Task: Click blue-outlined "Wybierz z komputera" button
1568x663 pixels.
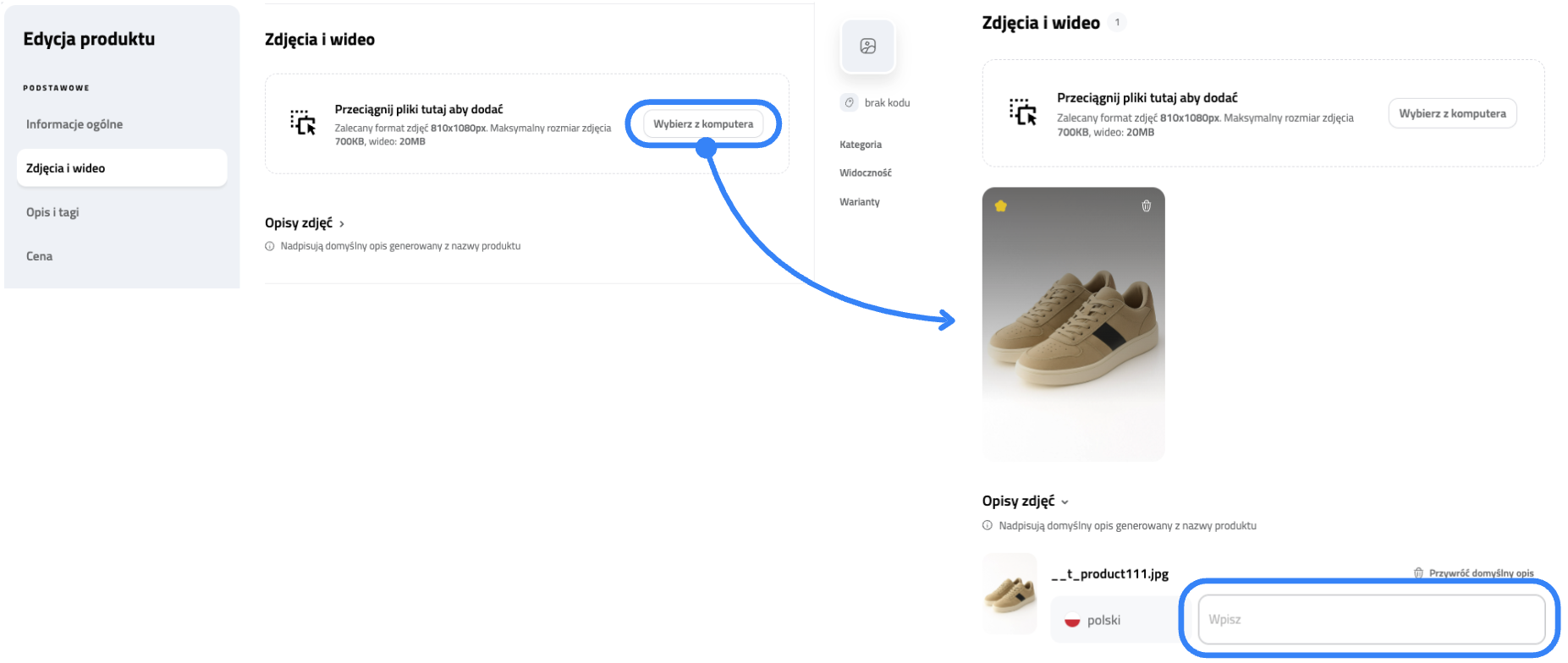Action: 702,123
